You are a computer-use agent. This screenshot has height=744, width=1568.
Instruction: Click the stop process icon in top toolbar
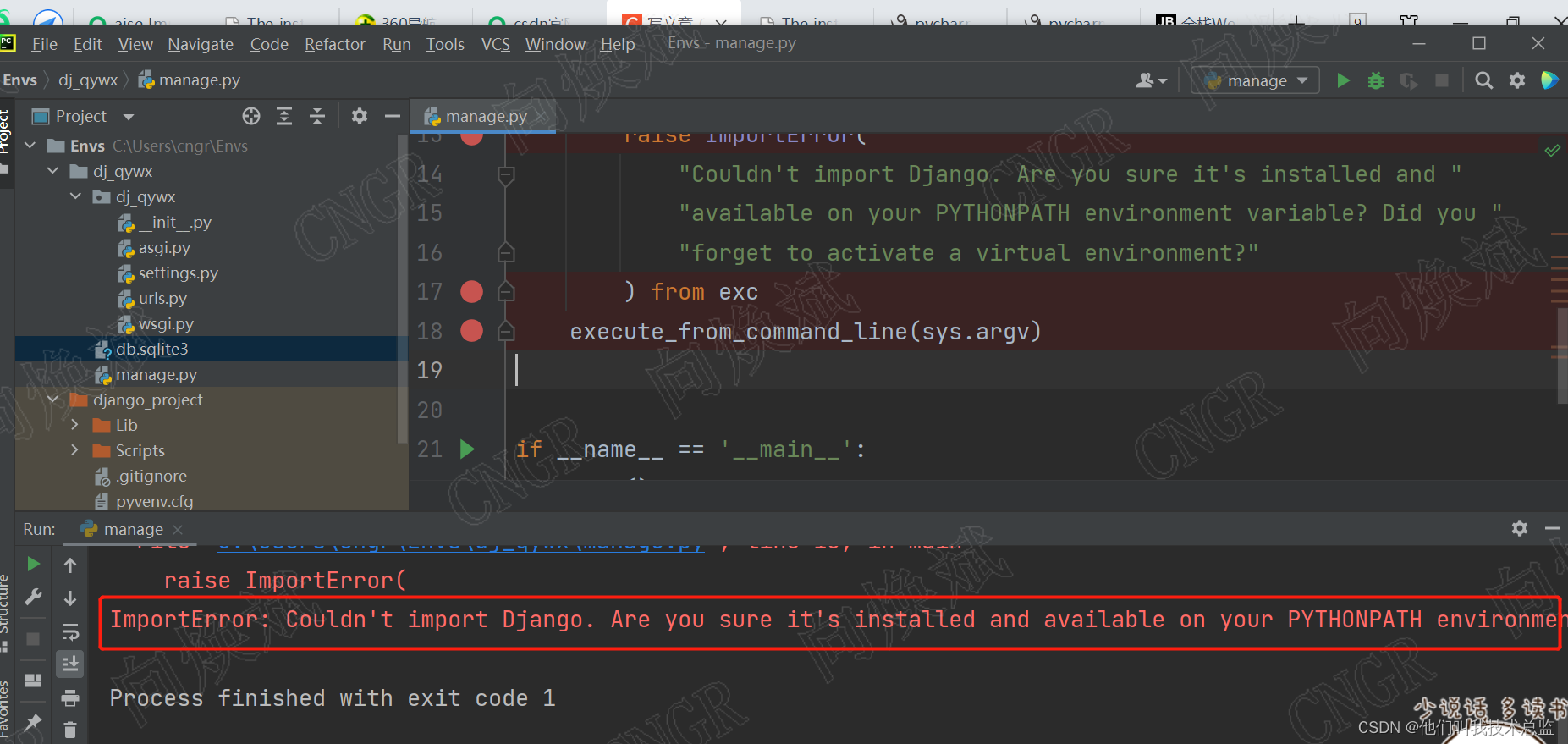[1442, 80]
